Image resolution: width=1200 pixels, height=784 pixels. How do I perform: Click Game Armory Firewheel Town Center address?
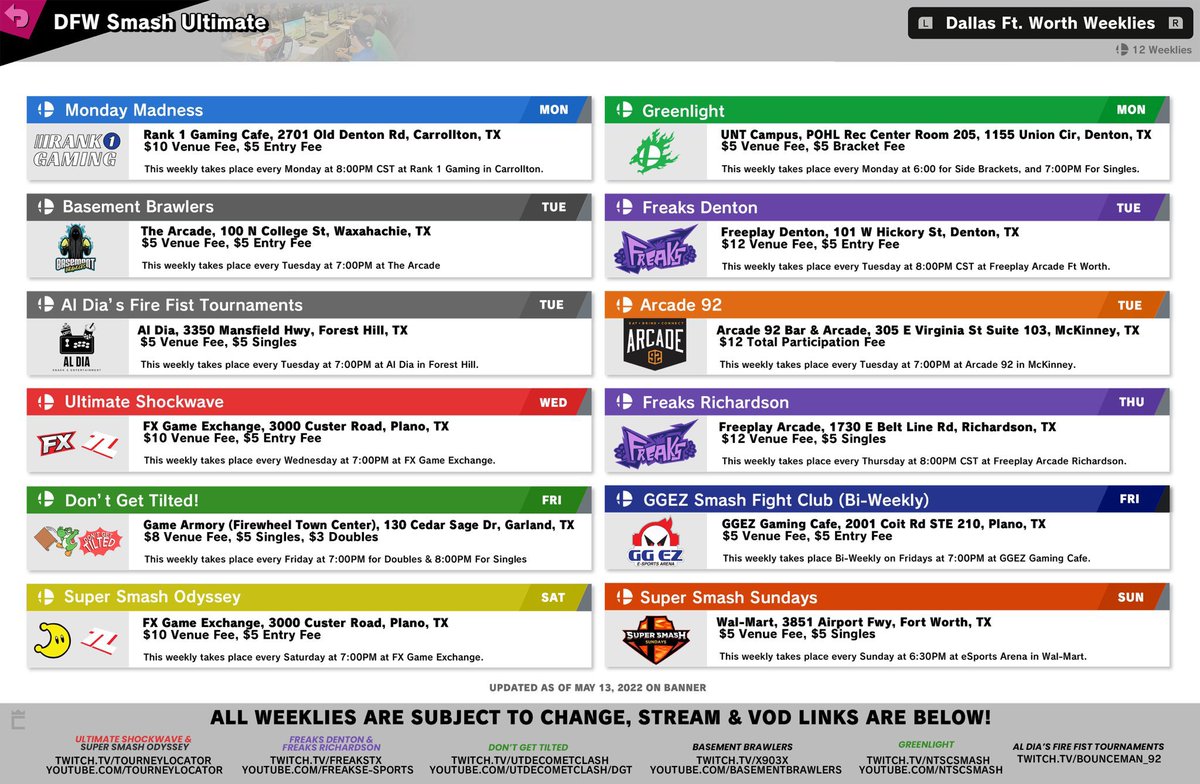tap(359, 525)
